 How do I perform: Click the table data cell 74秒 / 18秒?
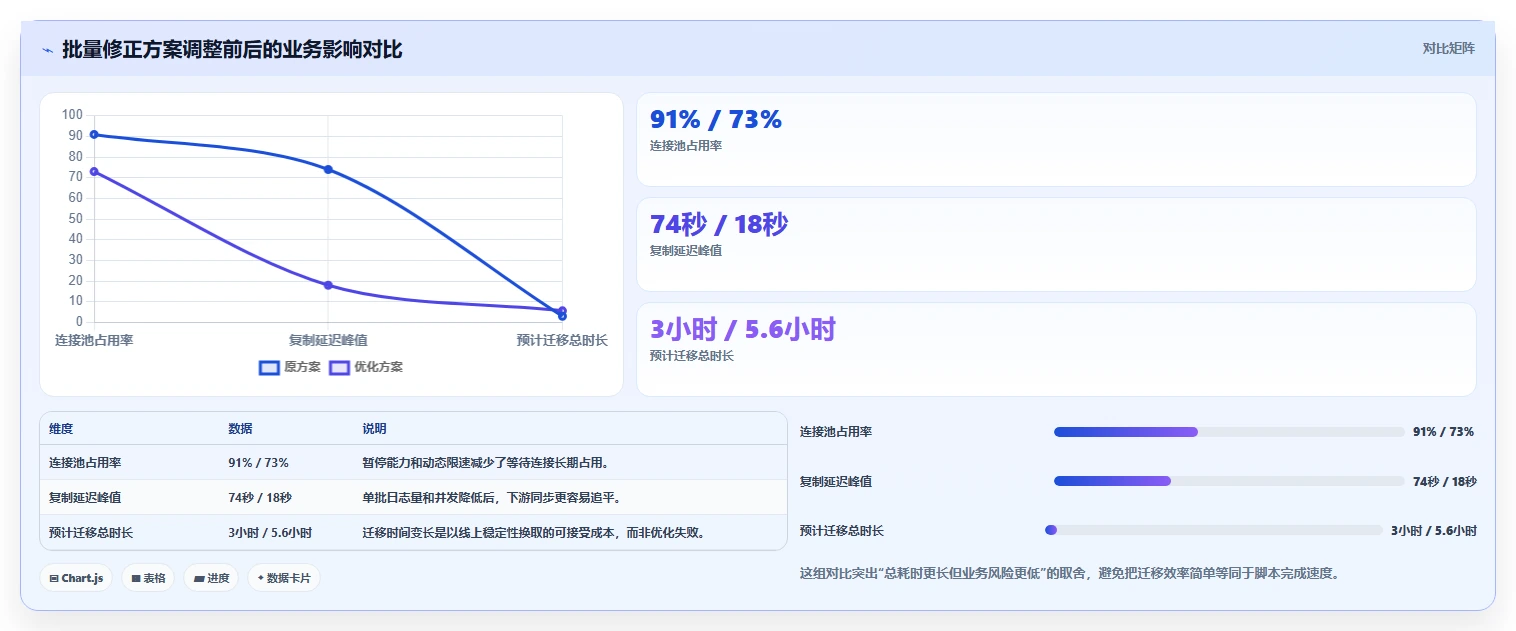click(x=260, y=497)
